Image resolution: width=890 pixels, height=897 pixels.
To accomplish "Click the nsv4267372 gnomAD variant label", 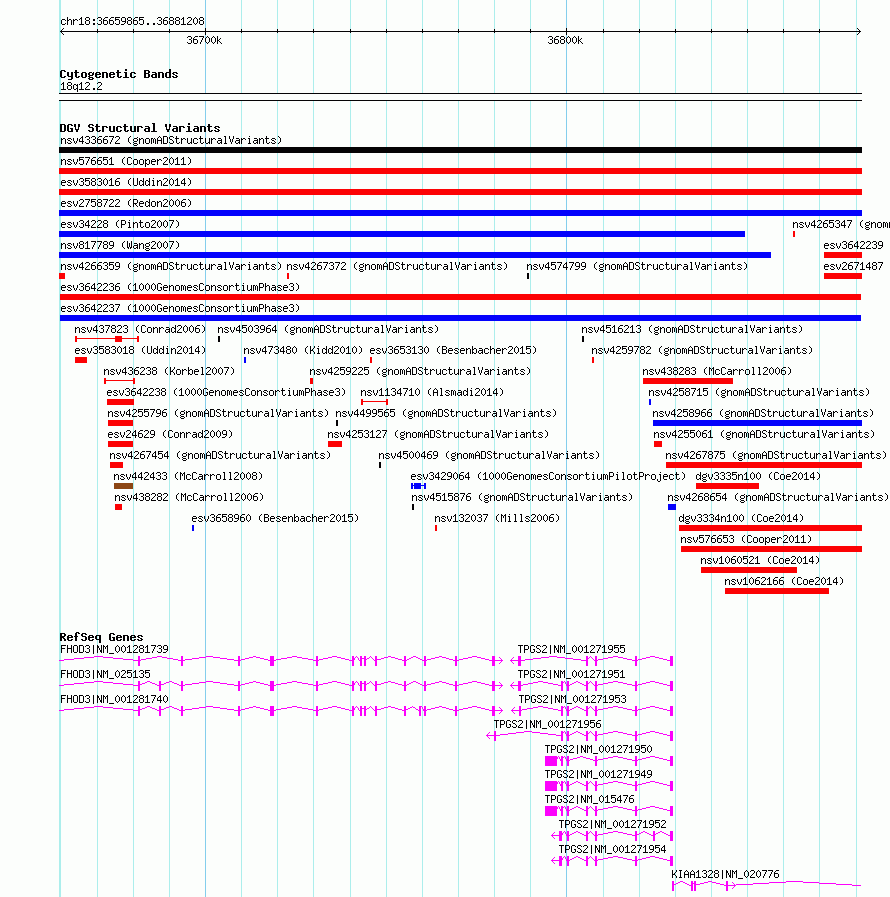I will [x=397, y=266].
